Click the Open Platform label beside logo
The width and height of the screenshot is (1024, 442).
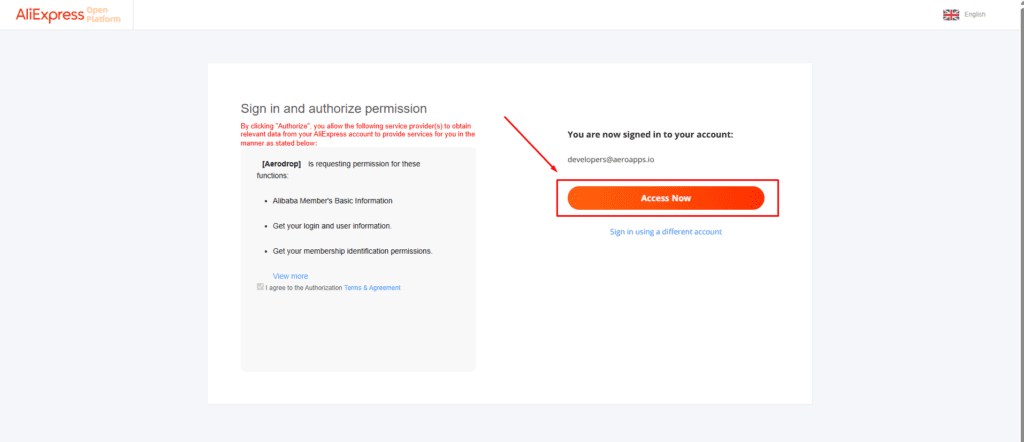[x=104, y=14]
